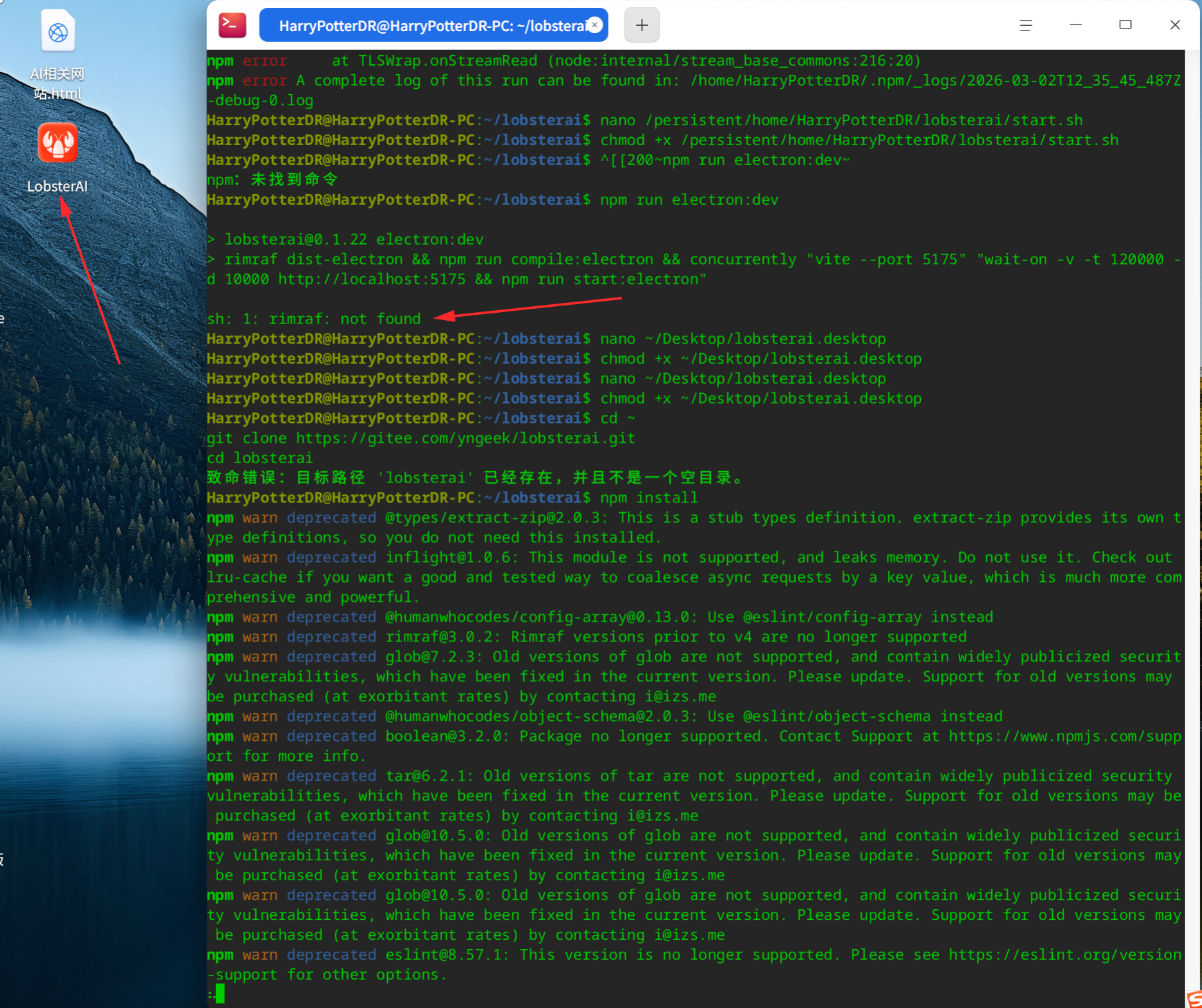1202x1008 pixels.
Task: Close the HarryPotterDR terminal tab
Action: [595, 25]
